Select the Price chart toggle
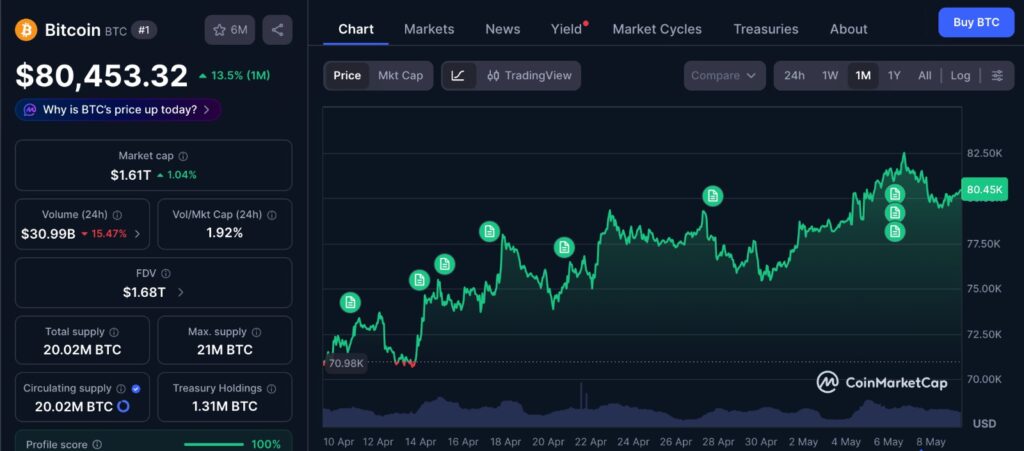 (347, 76)
